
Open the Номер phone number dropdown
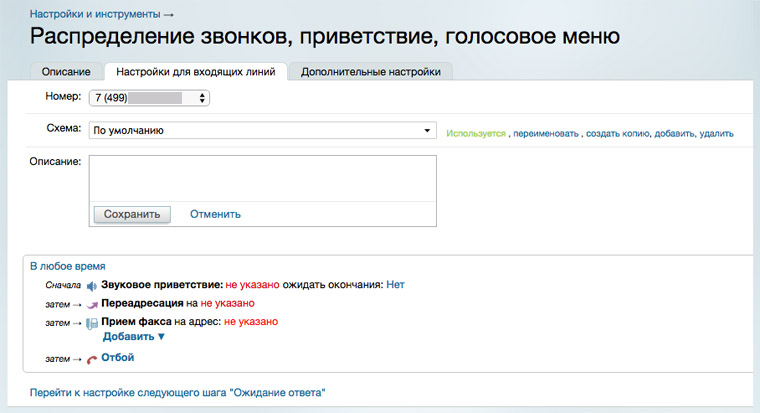click(x=149, y=98)
